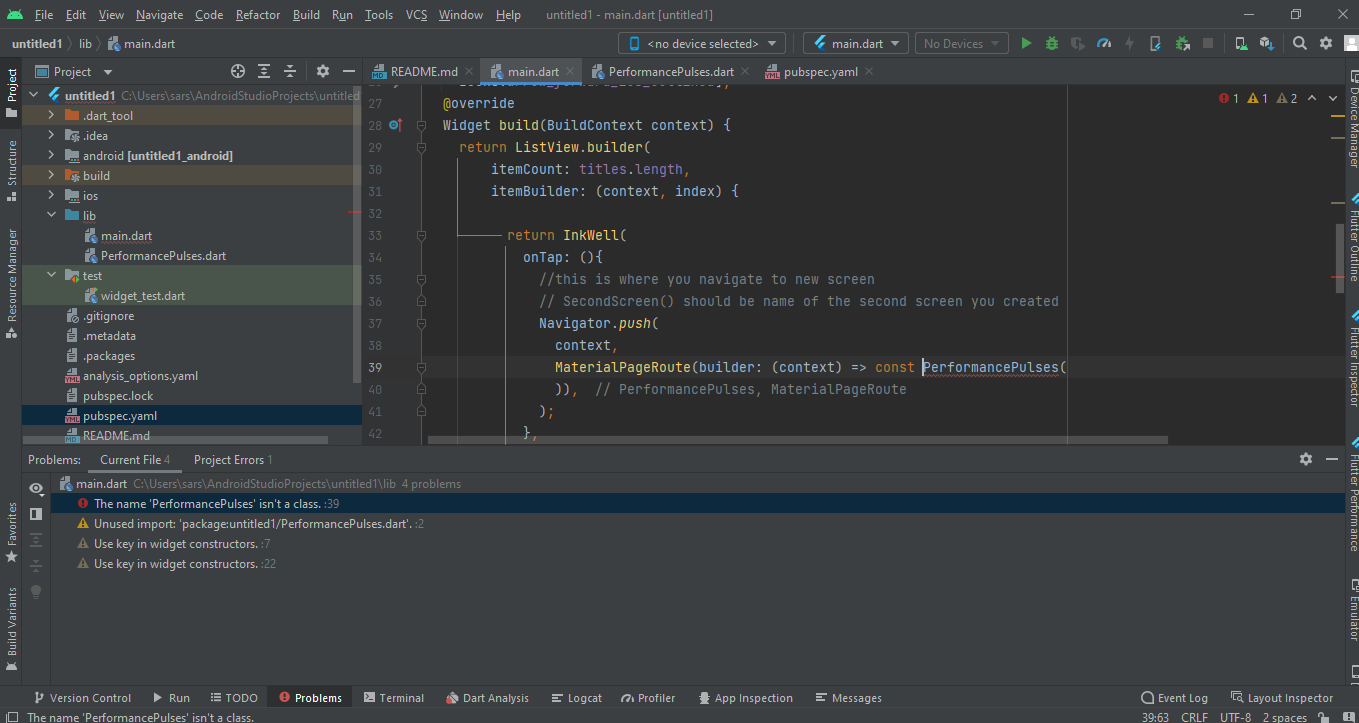Start debugging with the green bug icon
This screenshot has height=723, width=1359.
tap(1052, 43)
